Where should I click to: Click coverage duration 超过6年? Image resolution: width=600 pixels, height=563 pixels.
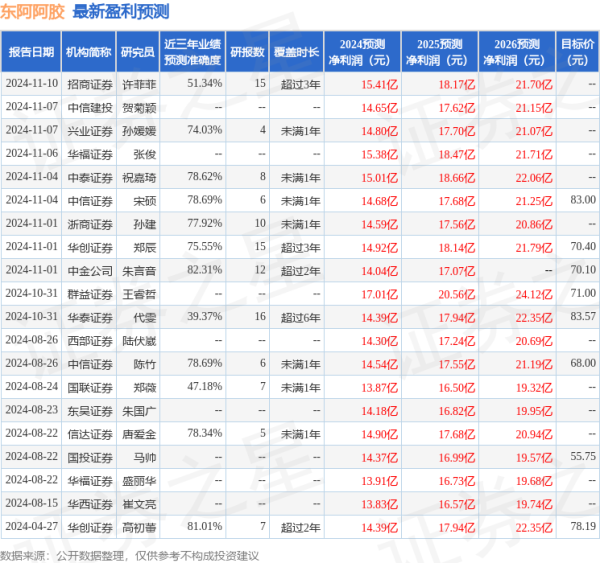pos(300,318)
